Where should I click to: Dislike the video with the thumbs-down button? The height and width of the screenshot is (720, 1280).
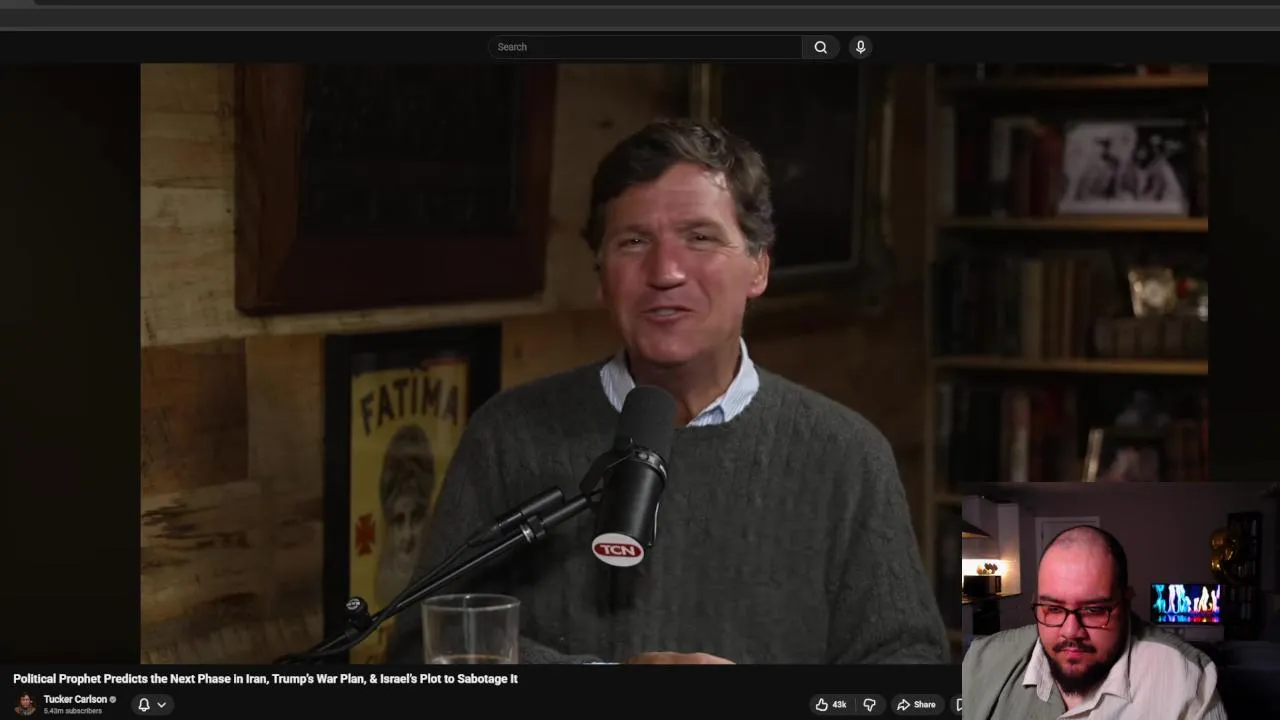pyautogui.click(x=869, y=705)
